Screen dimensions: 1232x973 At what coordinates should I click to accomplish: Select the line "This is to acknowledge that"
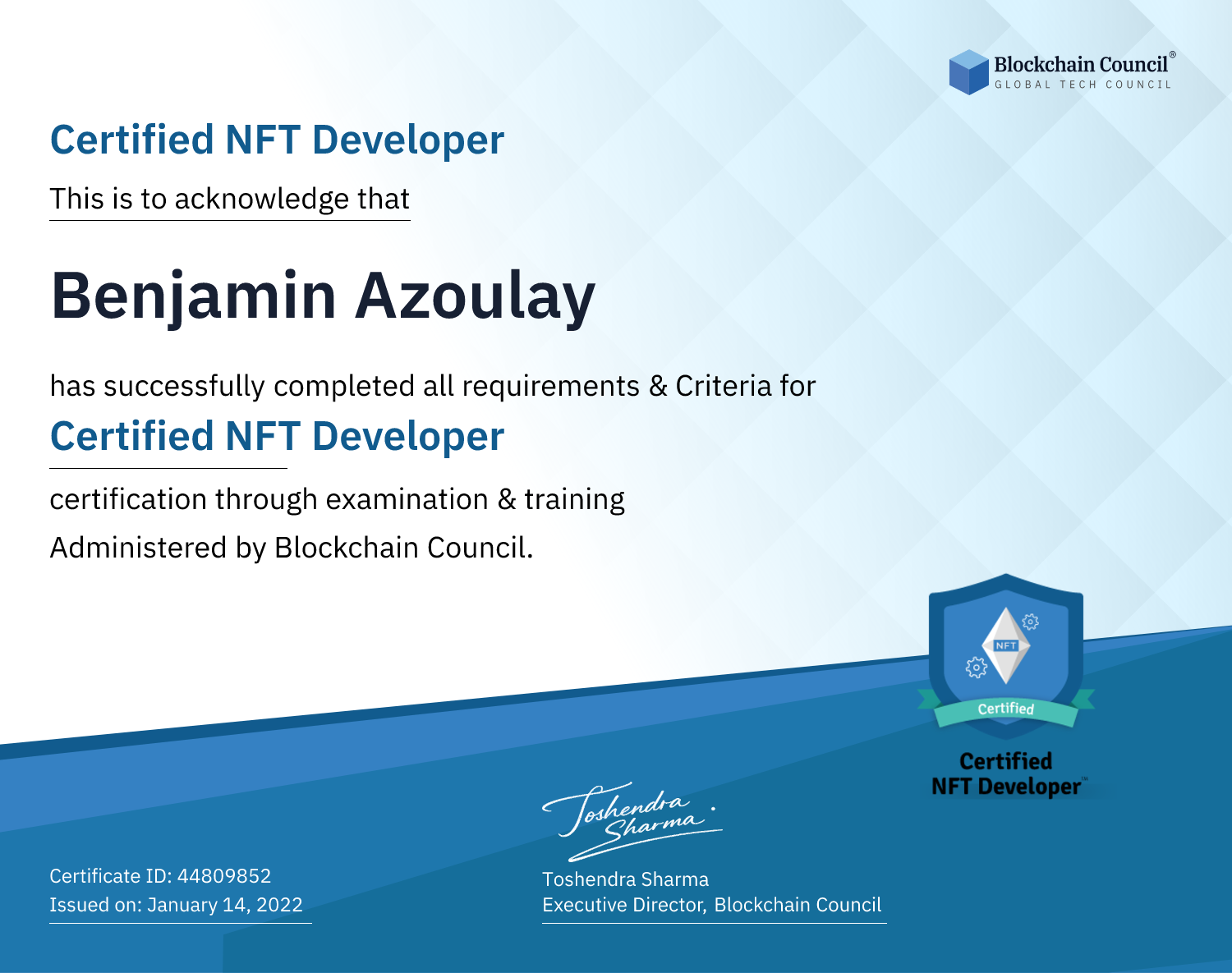(x=230, y=199)
